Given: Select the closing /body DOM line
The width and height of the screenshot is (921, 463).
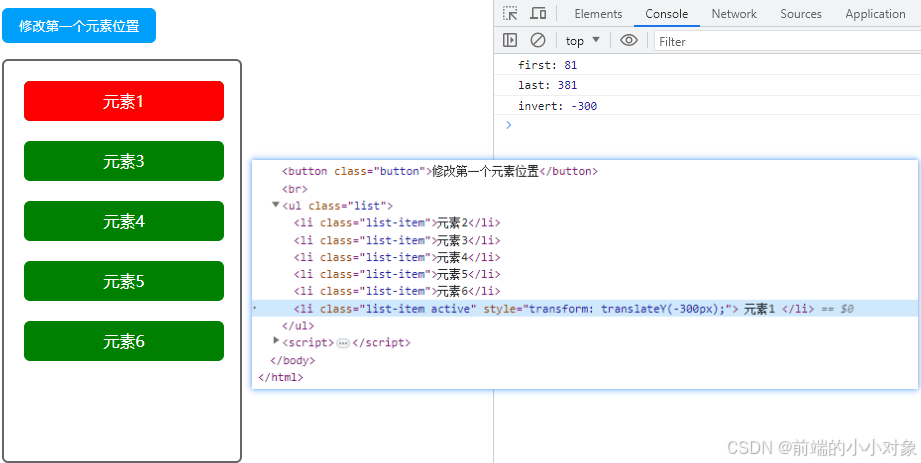Looking at the screenshot, I should coord(293,360).
